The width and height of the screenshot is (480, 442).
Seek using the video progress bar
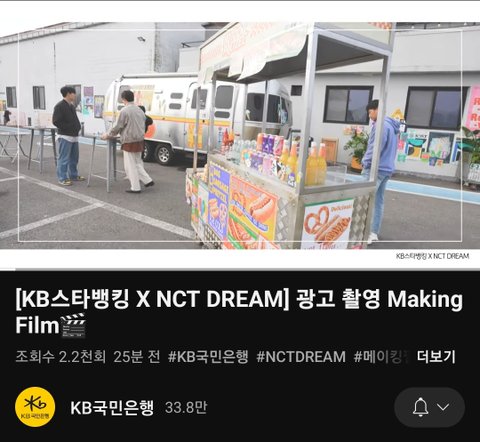(x=240, y=269)
